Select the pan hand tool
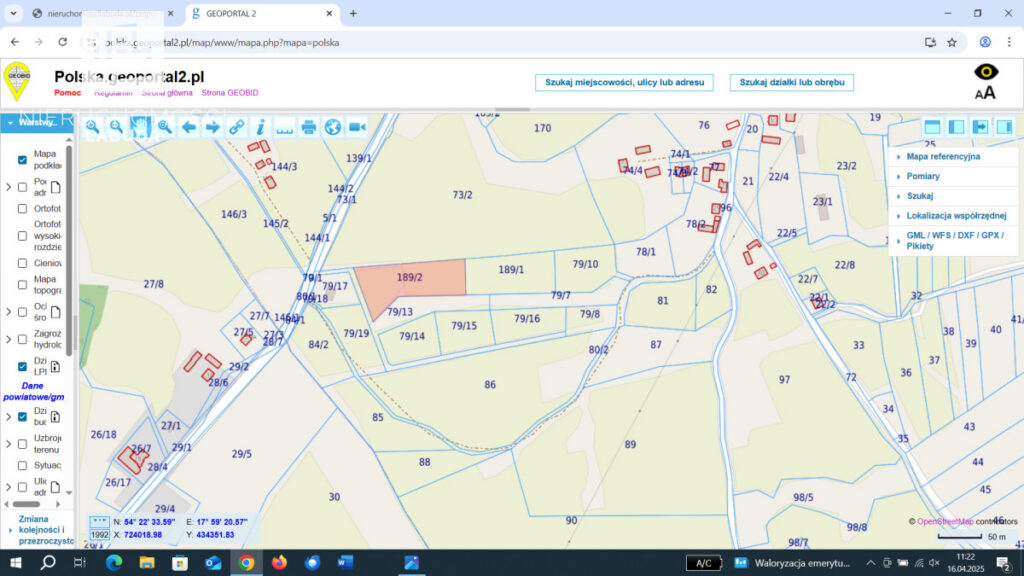This screenshot has height=576, width=1024. click(140, 127)
